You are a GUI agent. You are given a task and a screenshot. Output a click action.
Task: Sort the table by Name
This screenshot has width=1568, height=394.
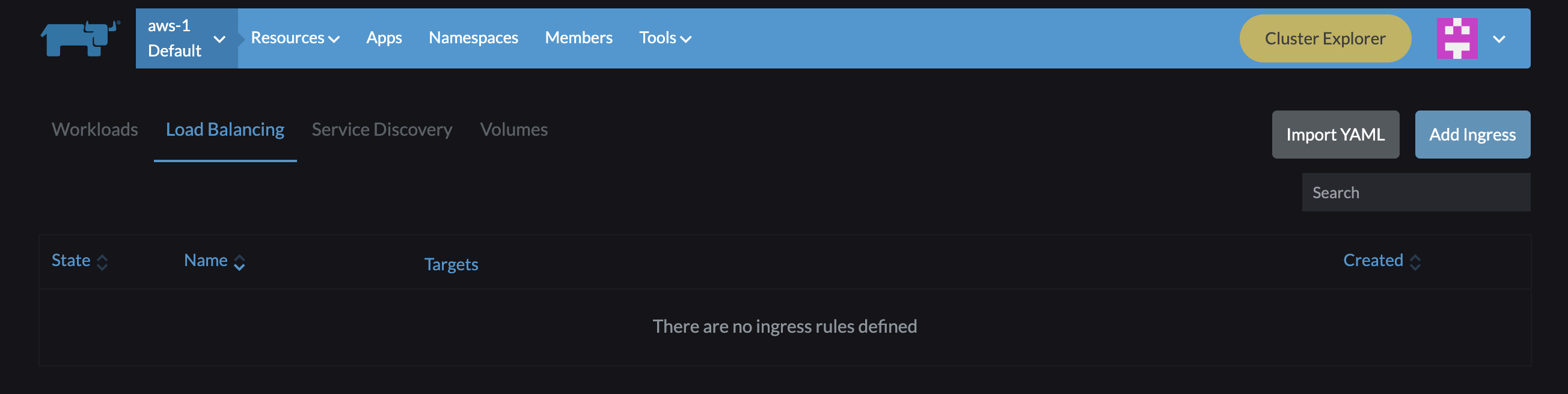(x=213, y=260)
